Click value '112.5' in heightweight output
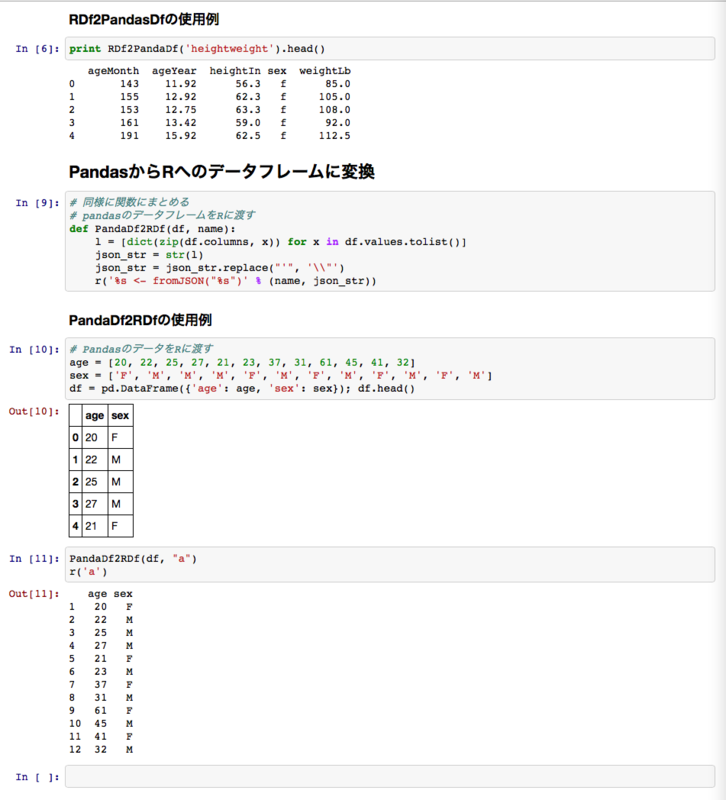726x800 pixels. [335, 136]
